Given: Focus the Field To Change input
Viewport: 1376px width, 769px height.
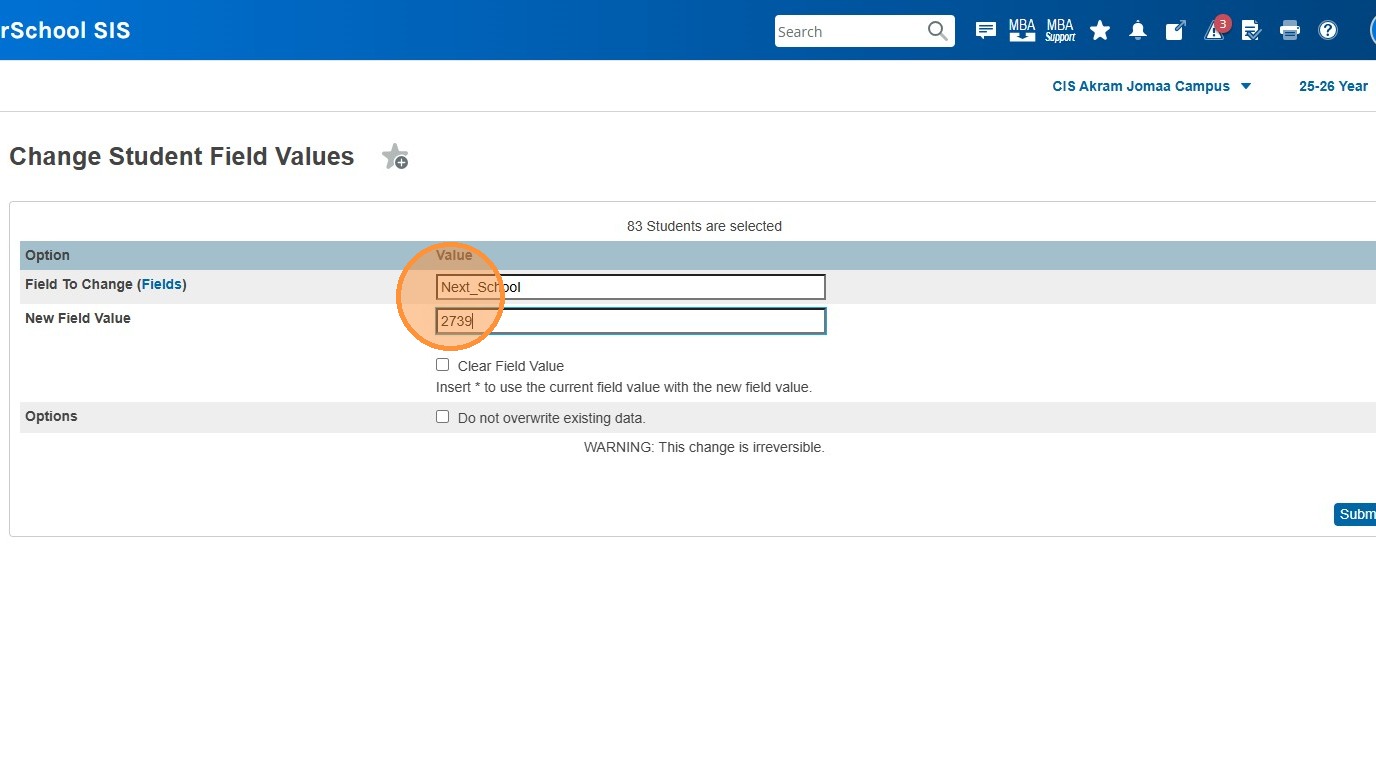Looking at the screenshot, I should point(631,287).
